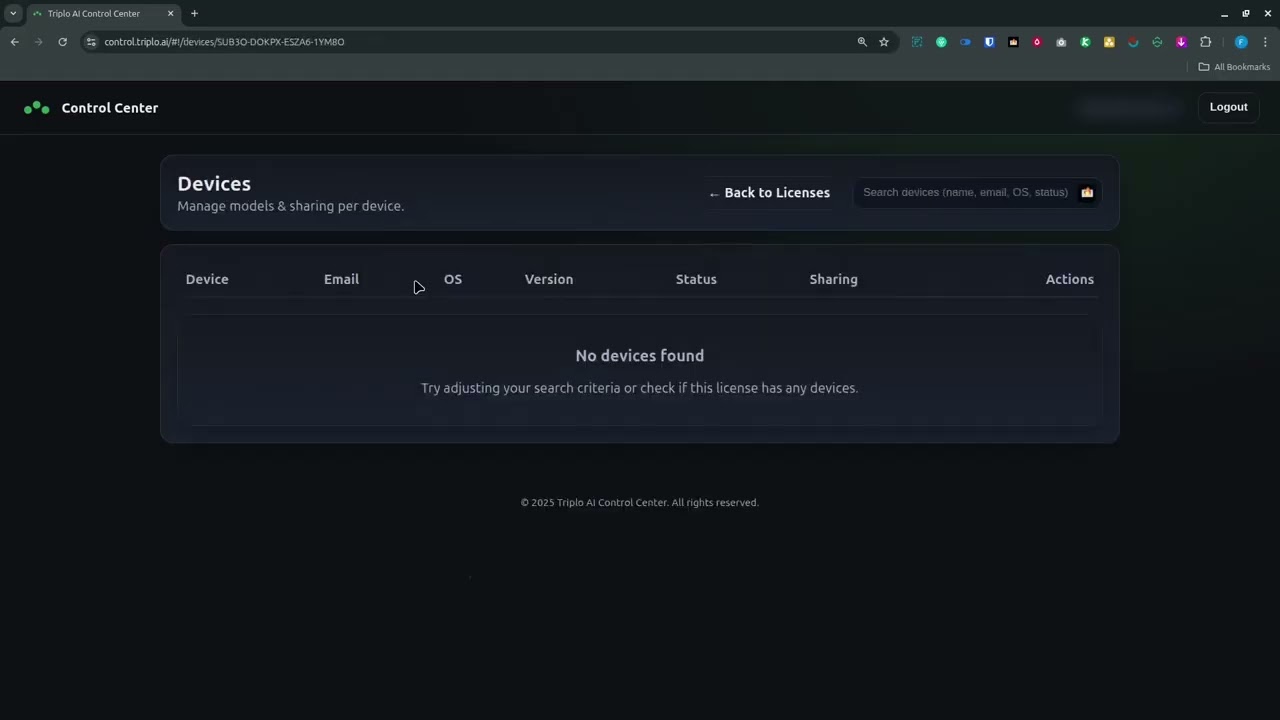Click the green K extension icon
Viewport: 1280px width, 720px height.
1085,42
